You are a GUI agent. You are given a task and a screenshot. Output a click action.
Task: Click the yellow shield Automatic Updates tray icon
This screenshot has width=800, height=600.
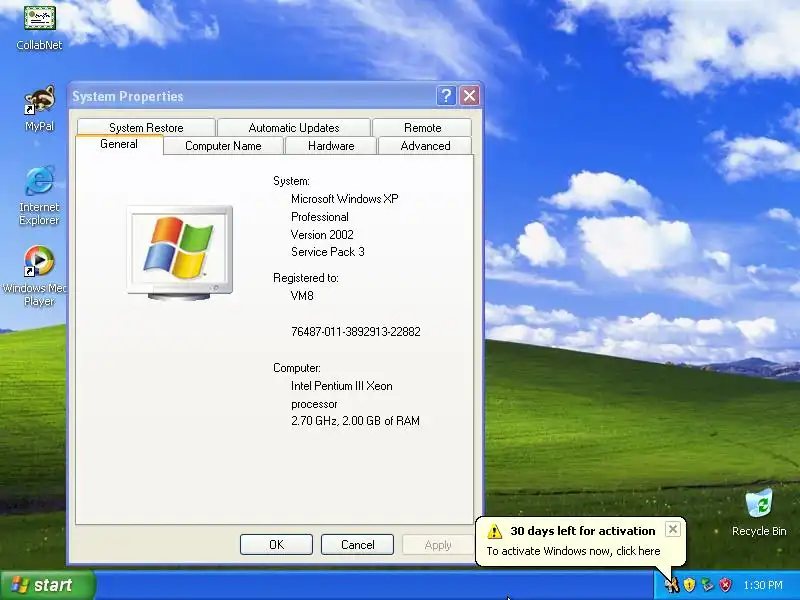coord(689,585)
